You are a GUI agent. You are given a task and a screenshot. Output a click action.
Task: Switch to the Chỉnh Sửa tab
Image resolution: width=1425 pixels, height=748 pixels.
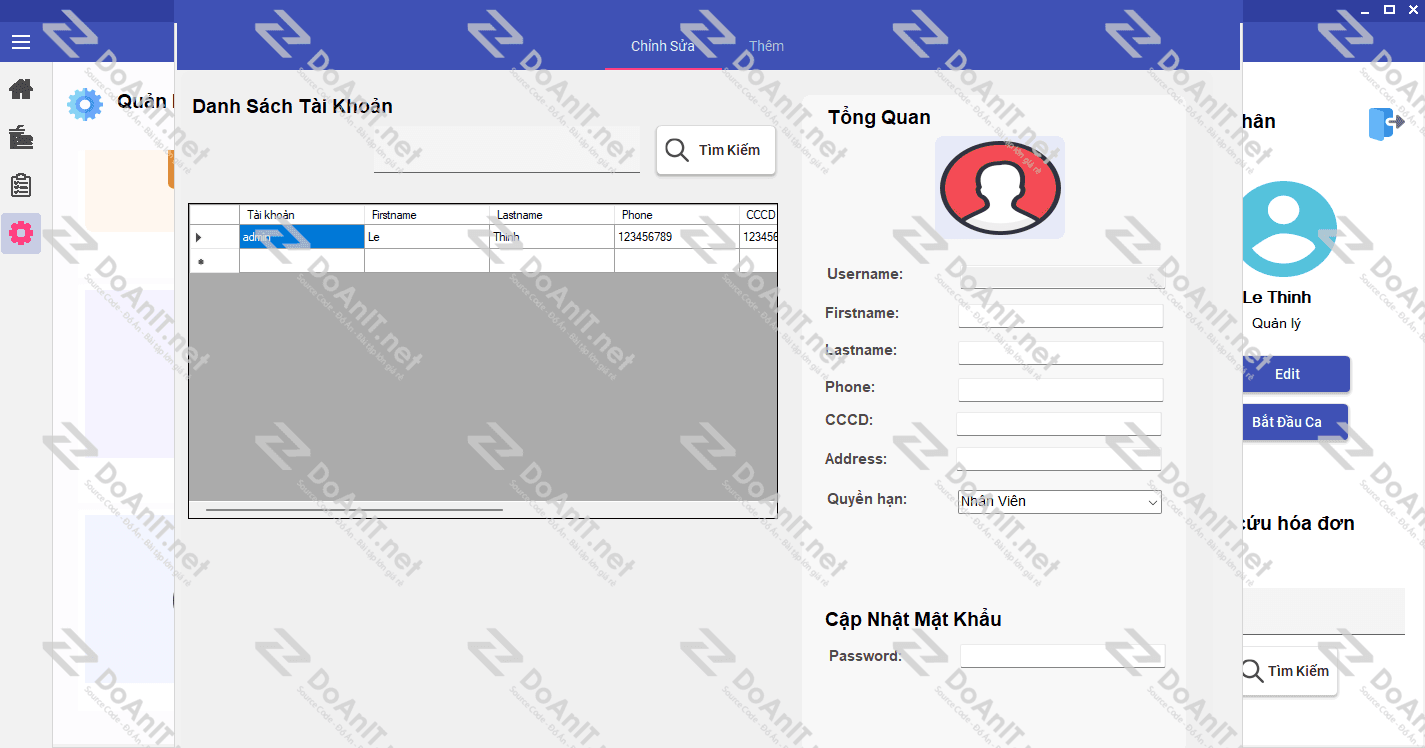pos(663,46)
